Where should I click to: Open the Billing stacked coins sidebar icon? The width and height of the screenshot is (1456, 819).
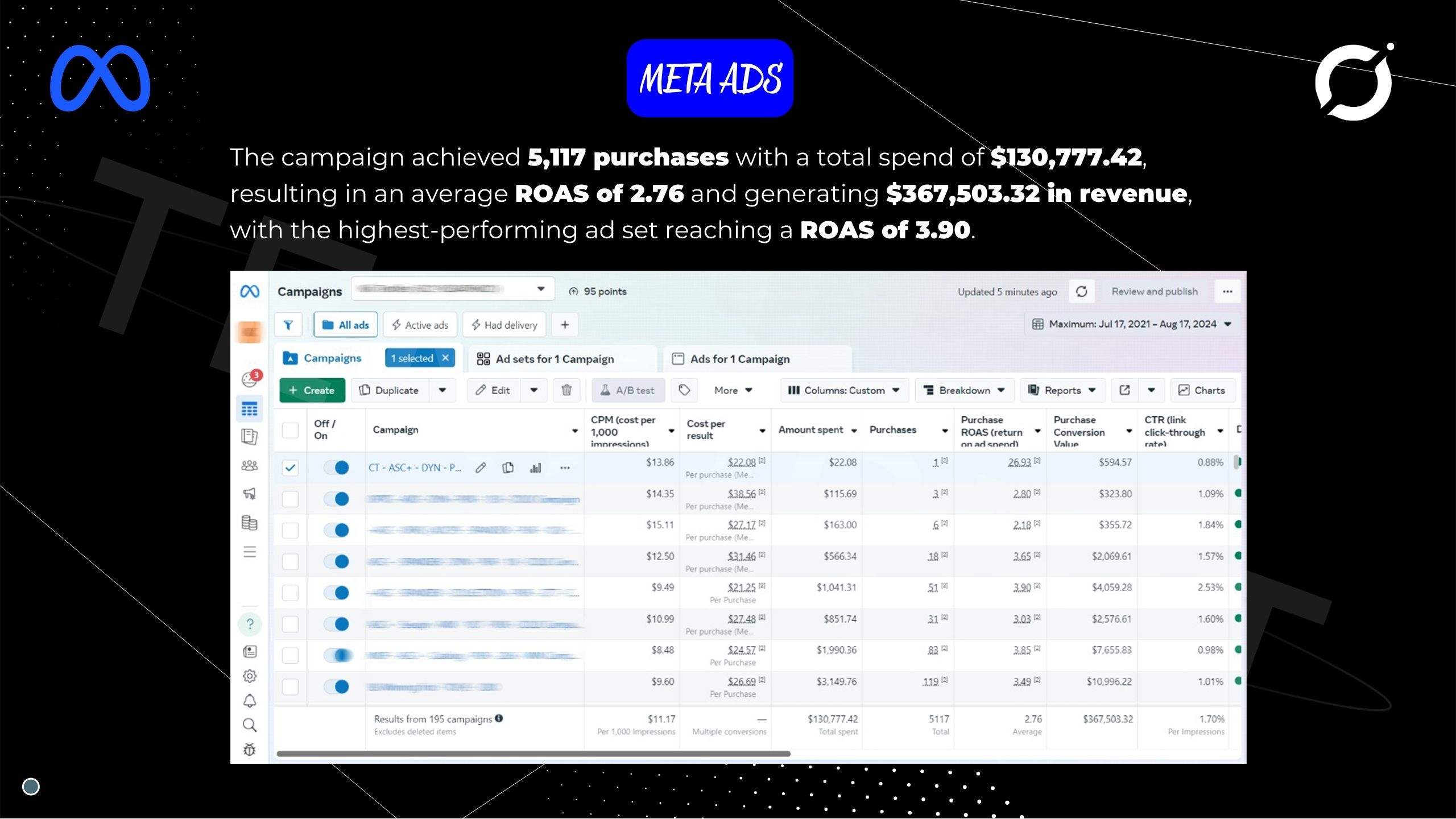pos(250,523)
